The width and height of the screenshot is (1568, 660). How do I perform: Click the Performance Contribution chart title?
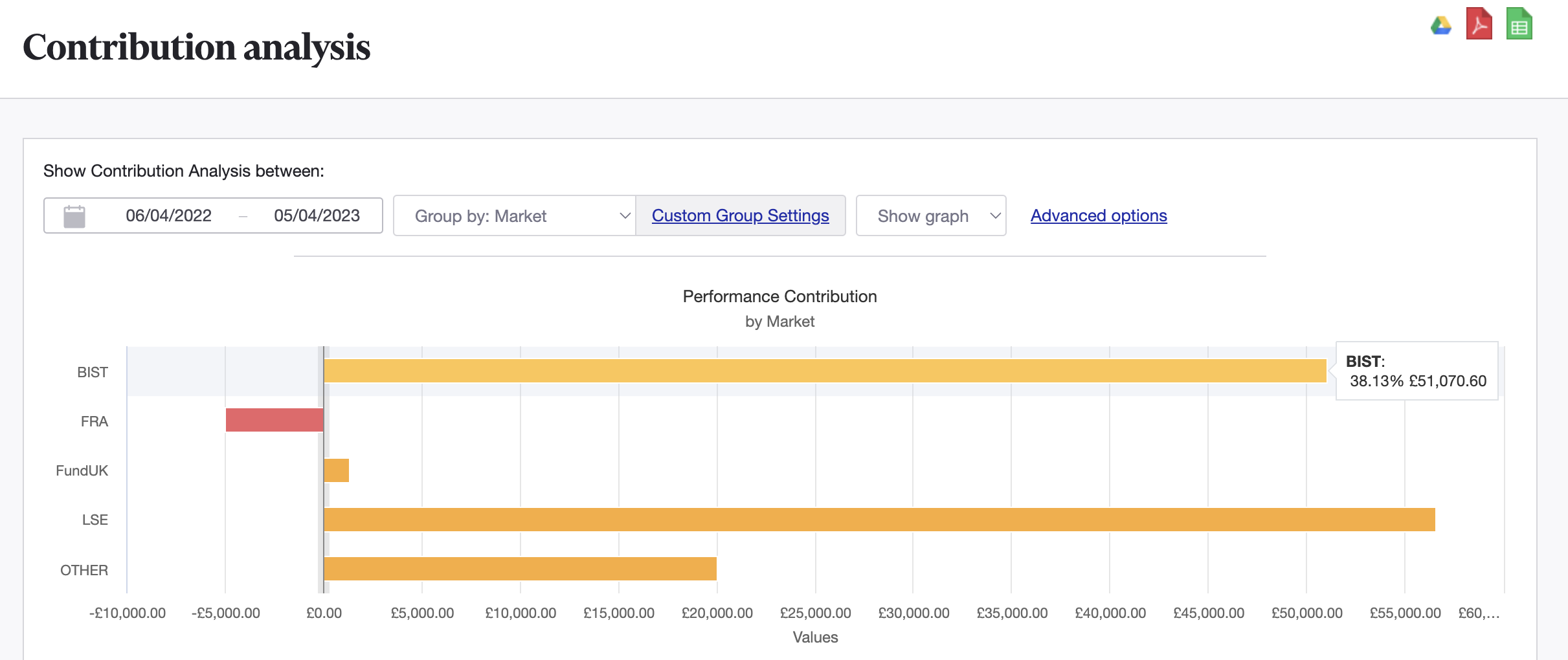[x=779, y=296]
